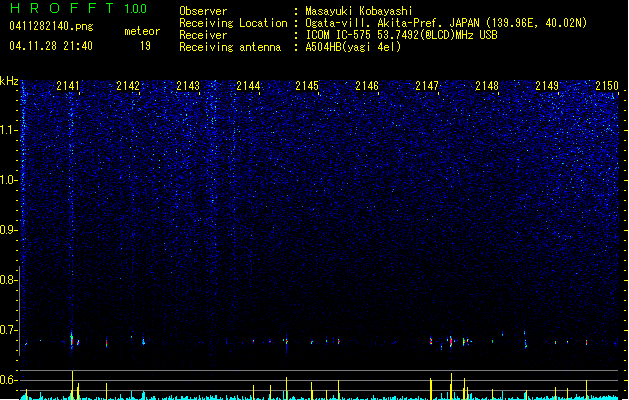Click the 0.9 frequency axis label

[9, 230]
